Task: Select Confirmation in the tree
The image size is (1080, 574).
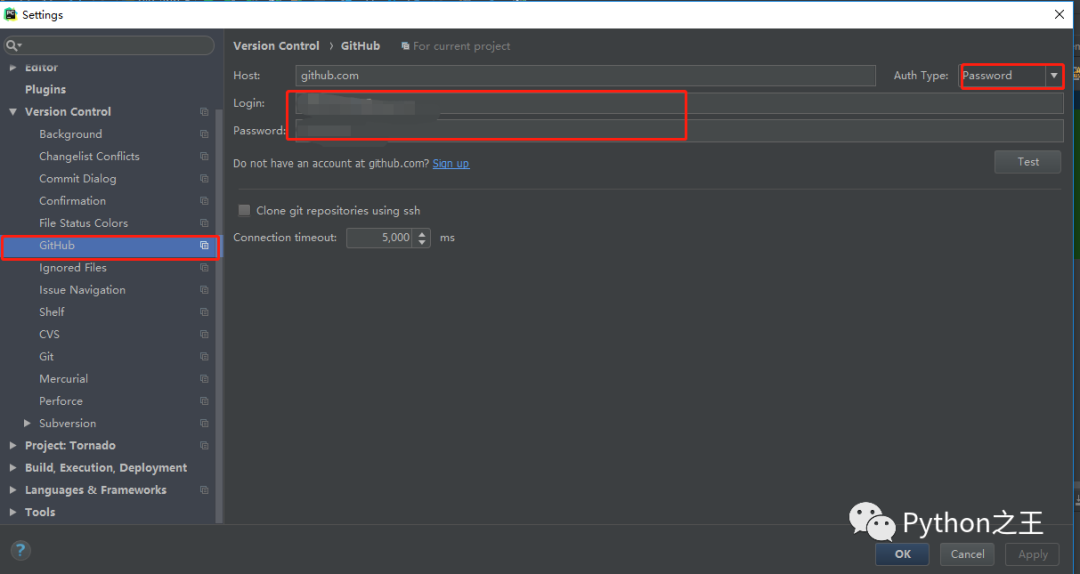Action: click(x=72, y=201)
